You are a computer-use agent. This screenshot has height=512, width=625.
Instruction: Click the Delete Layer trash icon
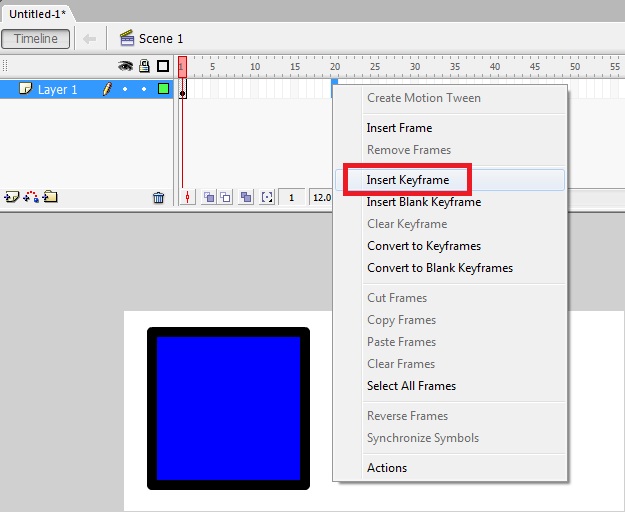click(x=158, y=197)
